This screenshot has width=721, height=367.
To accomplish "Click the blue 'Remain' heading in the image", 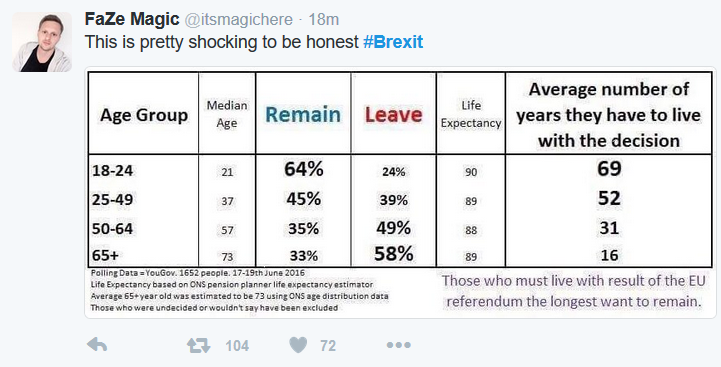I will (303, 115).
